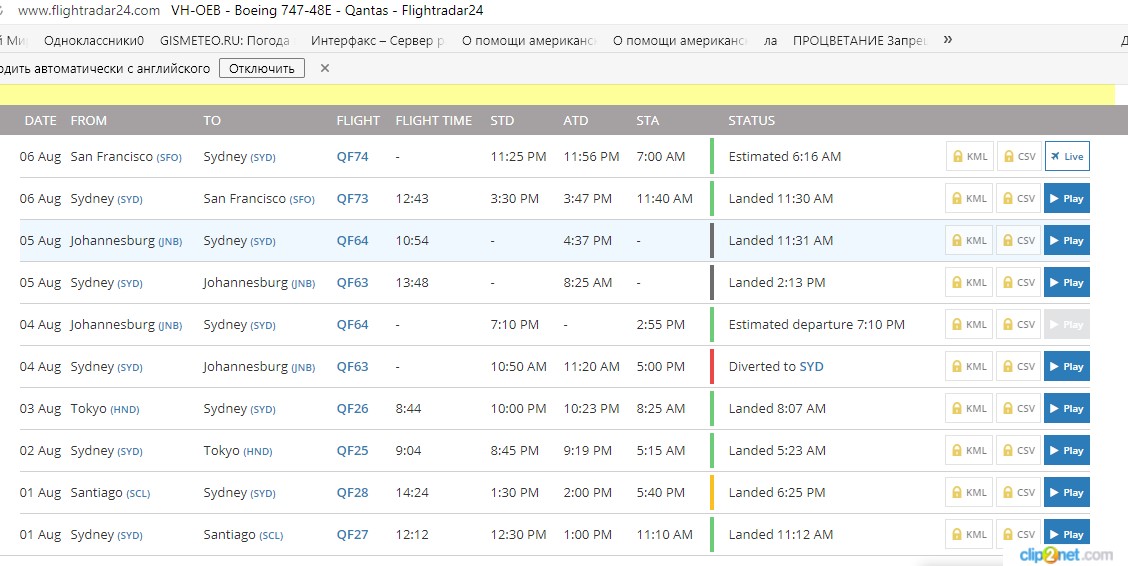Download CSV for 04 Aug QF64
This screenshot has width=1128, height=566.
pyautogui.click(x=1019, y=324)
